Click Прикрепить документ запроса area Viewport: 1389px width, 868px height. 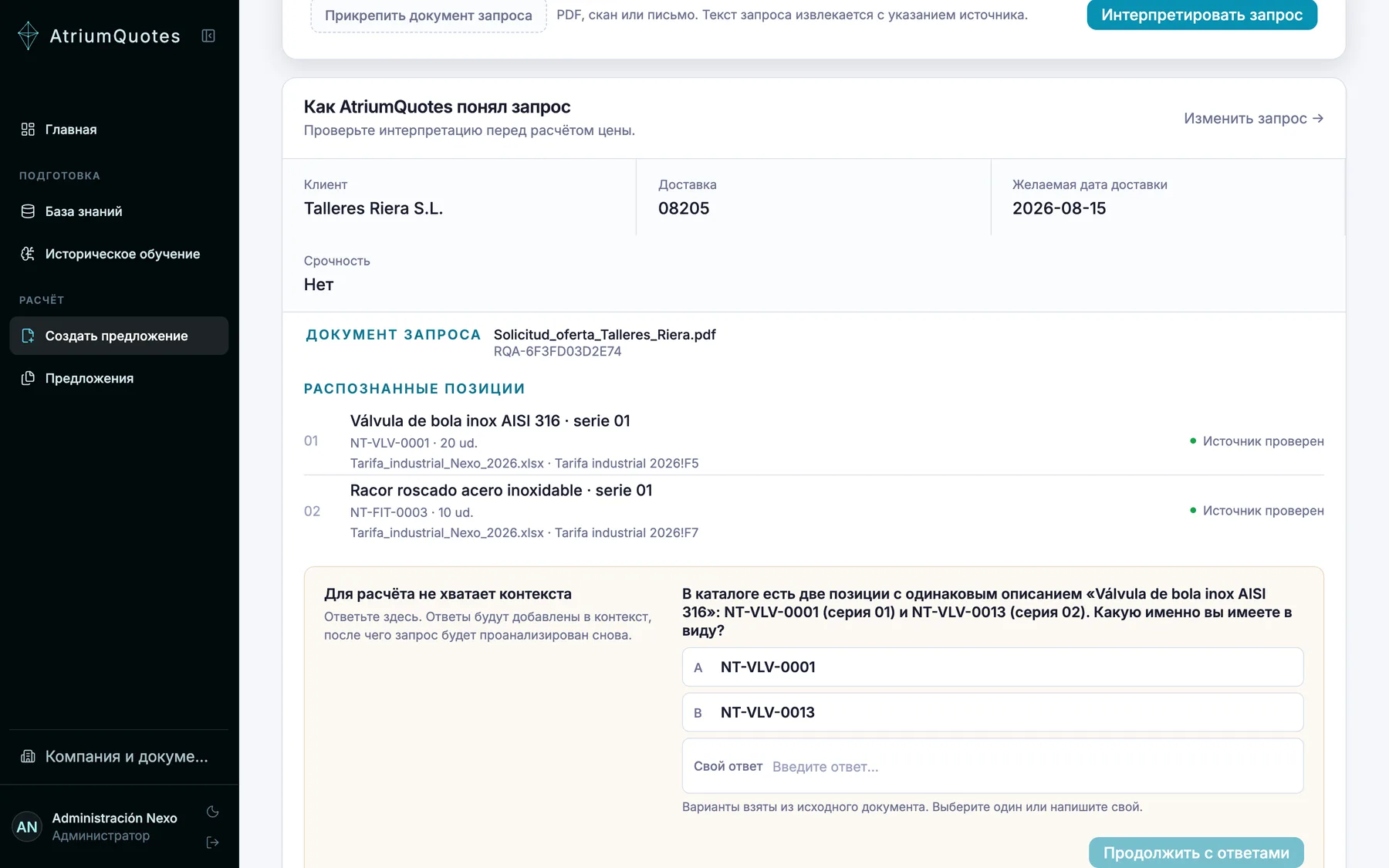pos(428,15)
